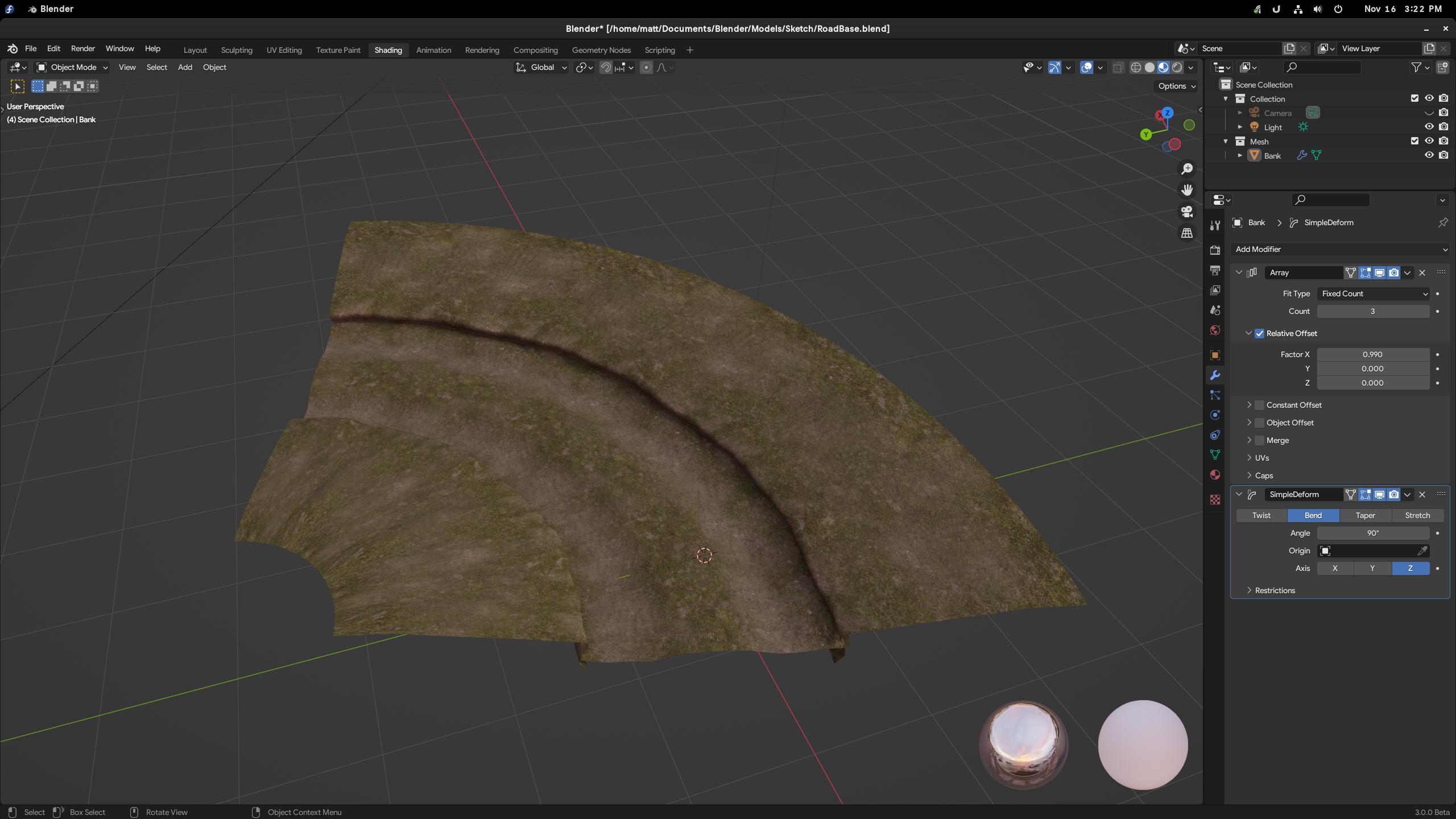
Task: Open the Modifier properties wrench tab
Action: 1215,375
